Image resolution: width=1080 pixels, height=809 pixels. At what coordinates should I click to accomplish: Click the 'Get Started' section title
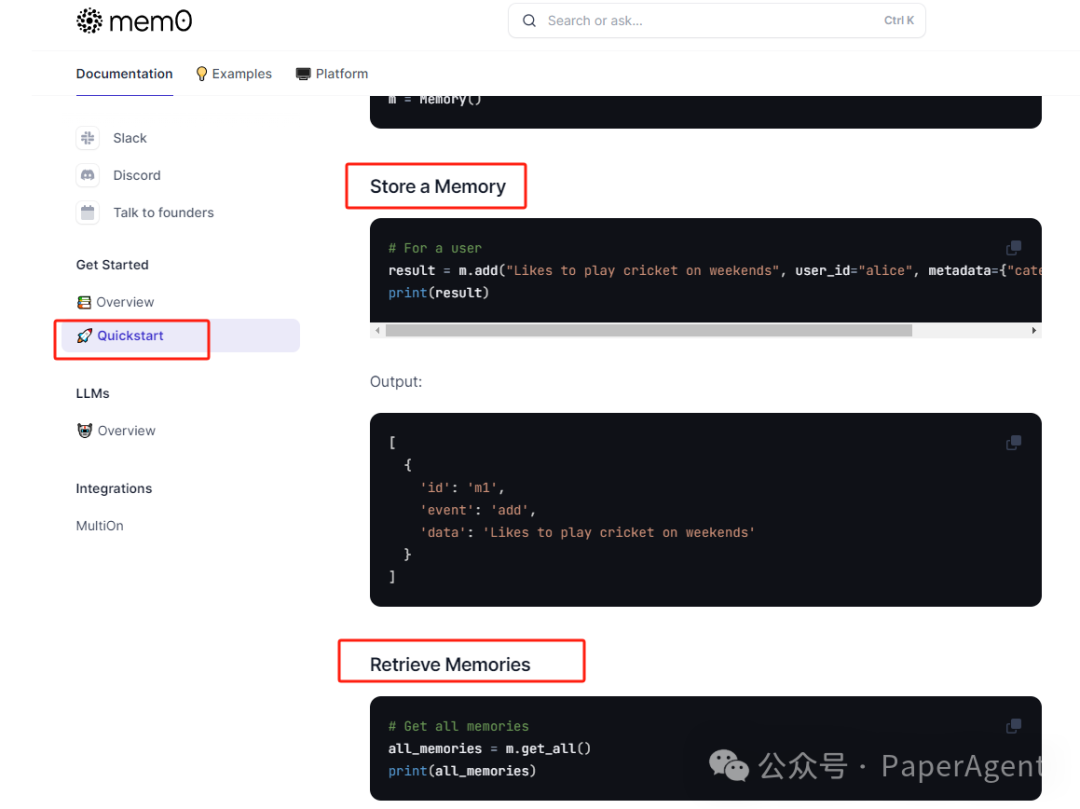click(x=112, y=264)
